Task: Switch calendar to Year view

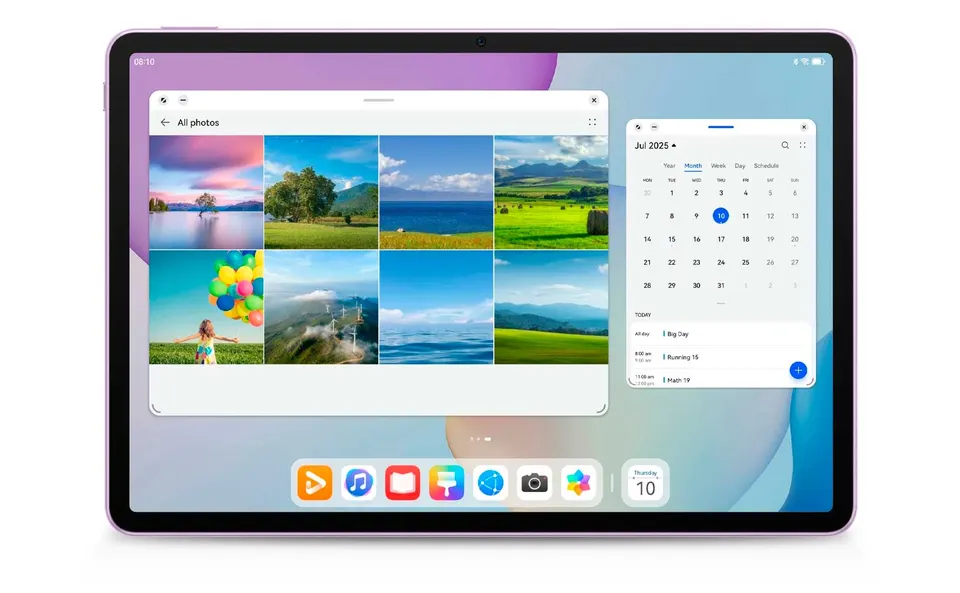Action: [x=669, y=166]
